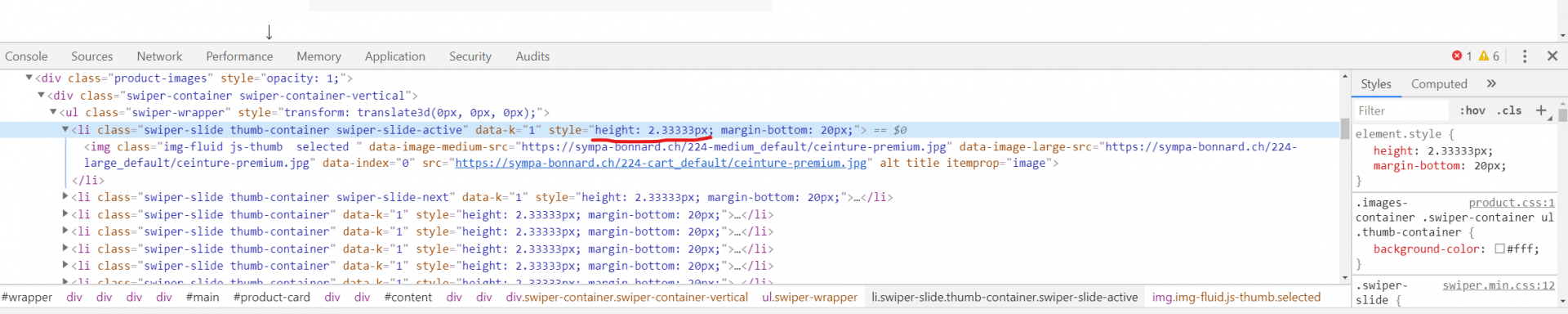Click the Elements panel scrollbar thumb
This screenshot has height=314, width=1568.
1345,128
